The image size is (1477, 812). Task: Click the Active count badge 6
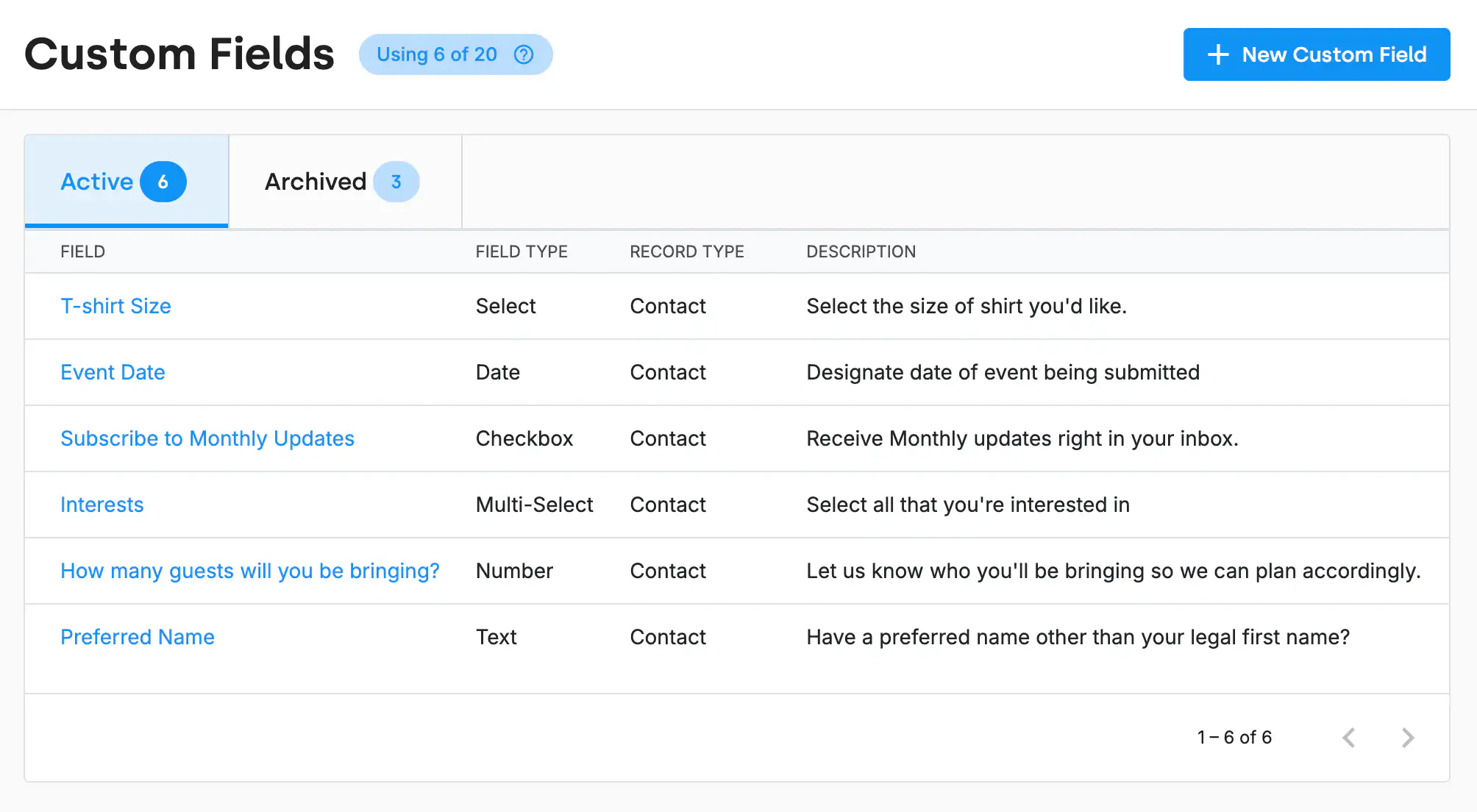pyautogui.click(x=163, y=182)
